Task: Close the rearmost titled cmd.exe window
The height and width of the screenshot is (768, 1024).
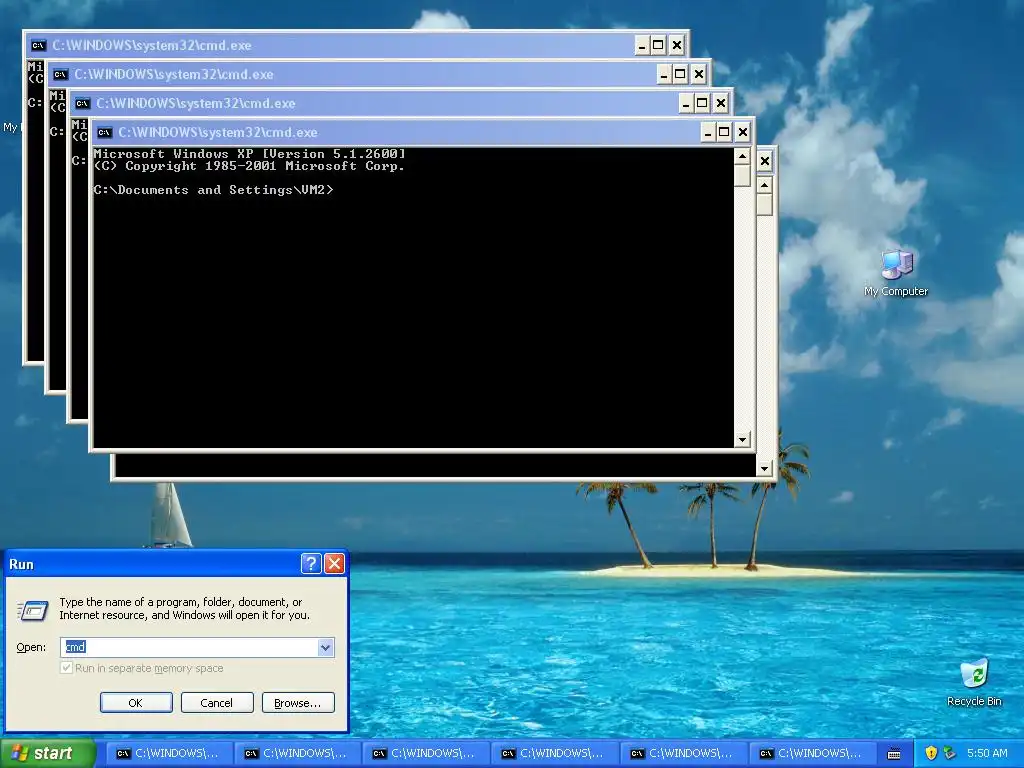Action: [677, 45]
